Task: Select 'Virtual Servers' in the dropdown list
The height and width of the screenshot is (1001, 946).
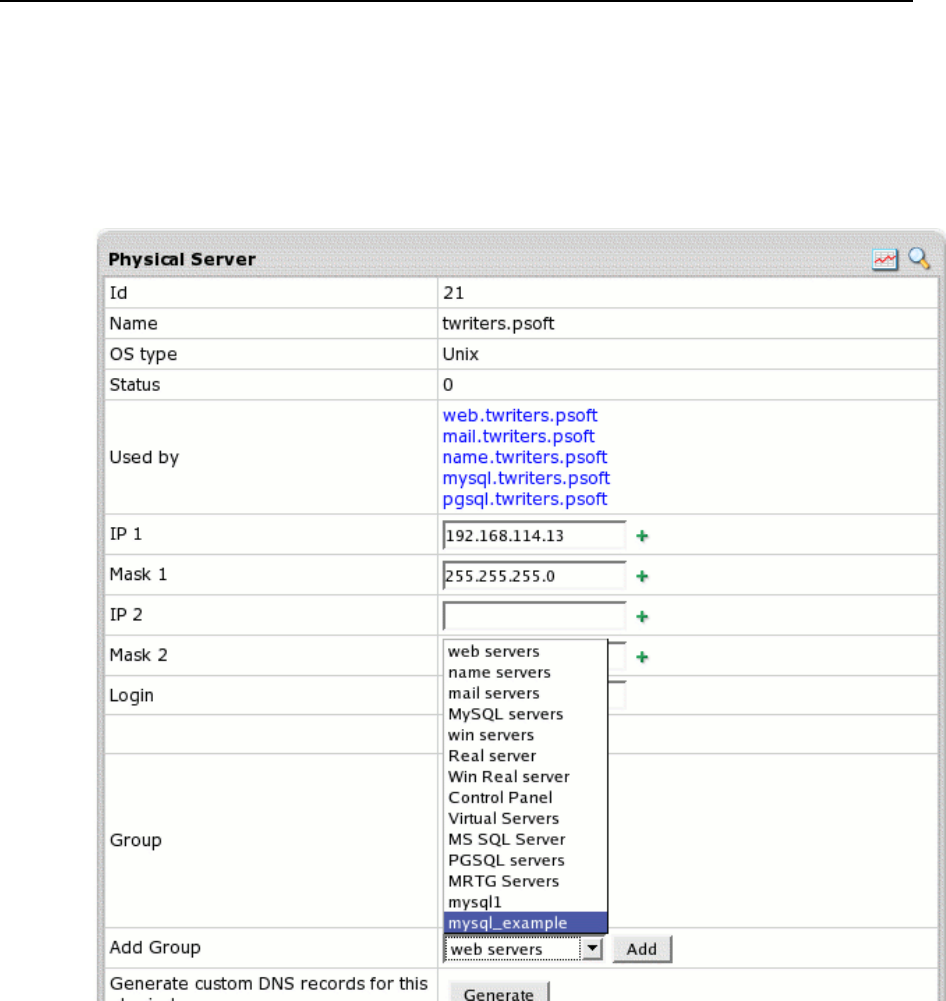Action: [x=525, y=818]
